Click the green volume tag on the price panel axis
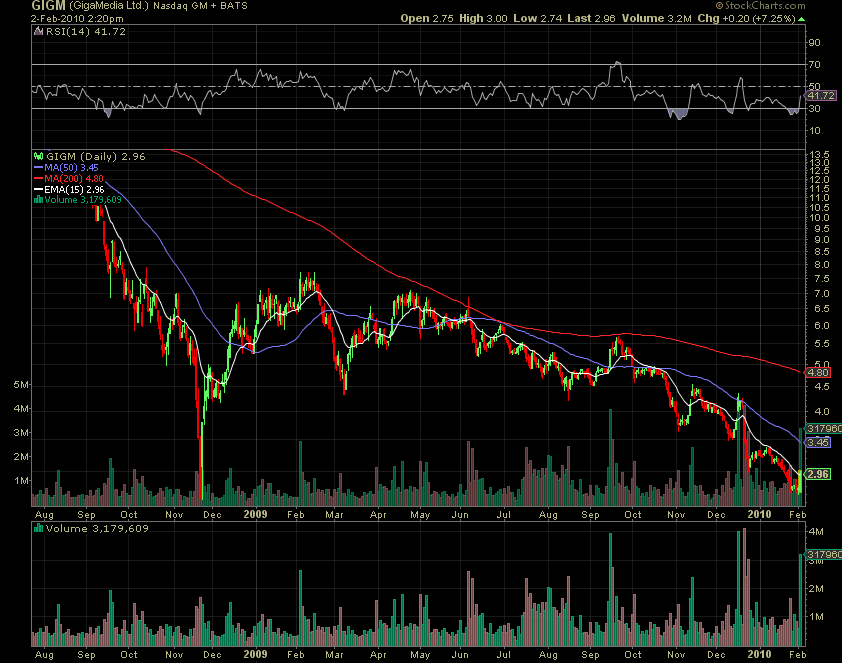Viewport: 842px width, 663px height. tap(824, 428)
